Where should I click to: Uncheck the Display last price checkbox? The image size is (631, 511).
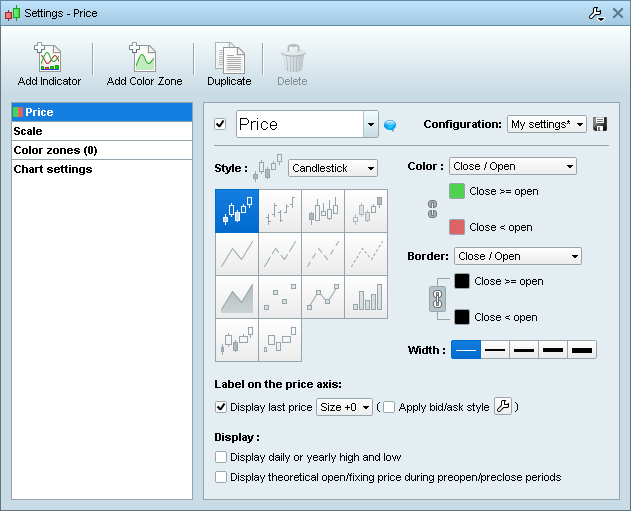click(x=221, y=407)
